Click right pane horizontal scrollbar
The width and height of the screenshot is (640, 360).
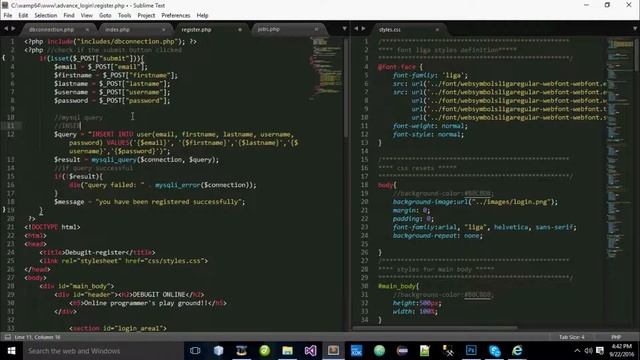[436, 327]
